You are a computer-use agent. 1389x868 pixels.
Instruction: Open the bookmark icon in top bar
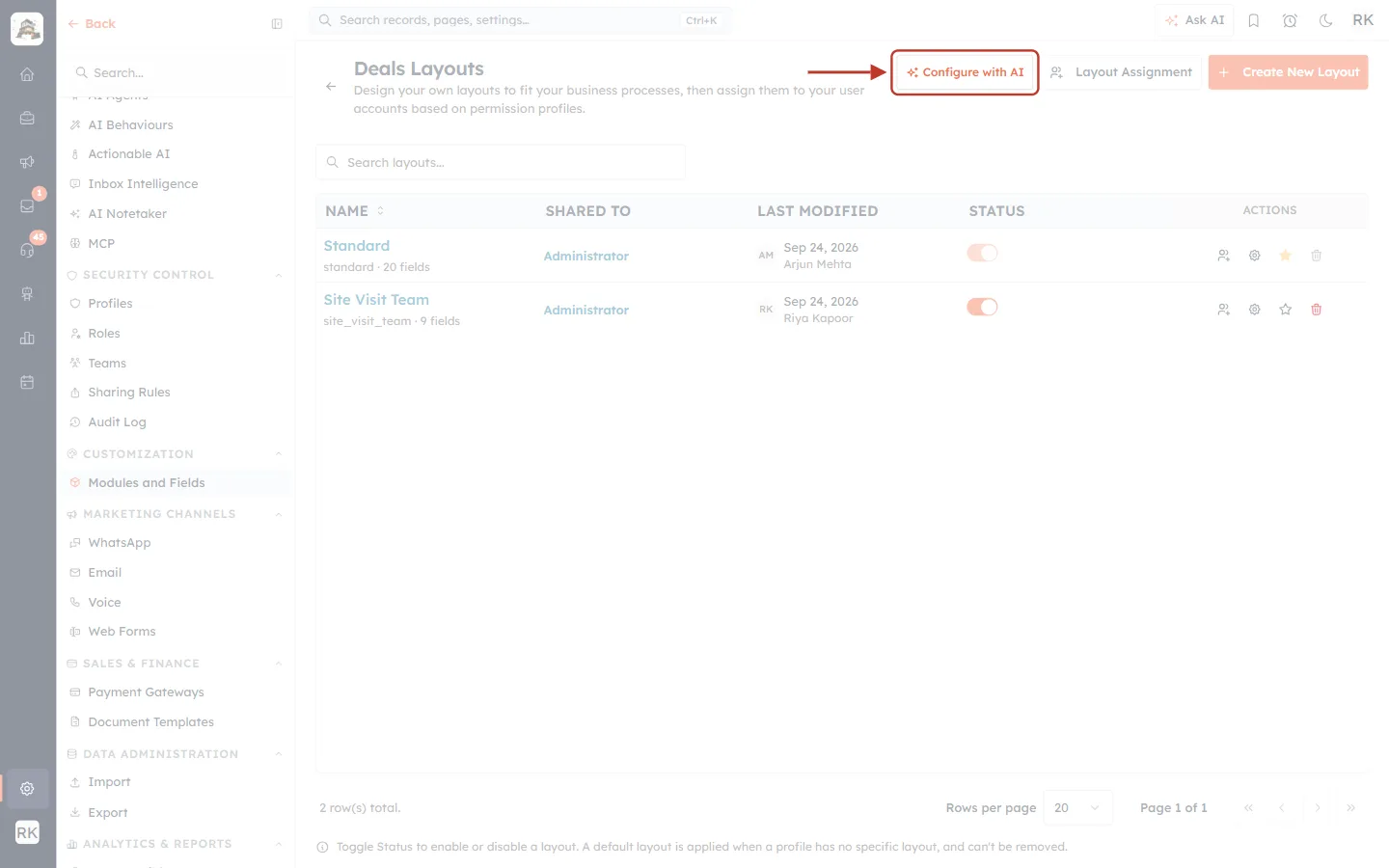click(x=1254, y=20)
